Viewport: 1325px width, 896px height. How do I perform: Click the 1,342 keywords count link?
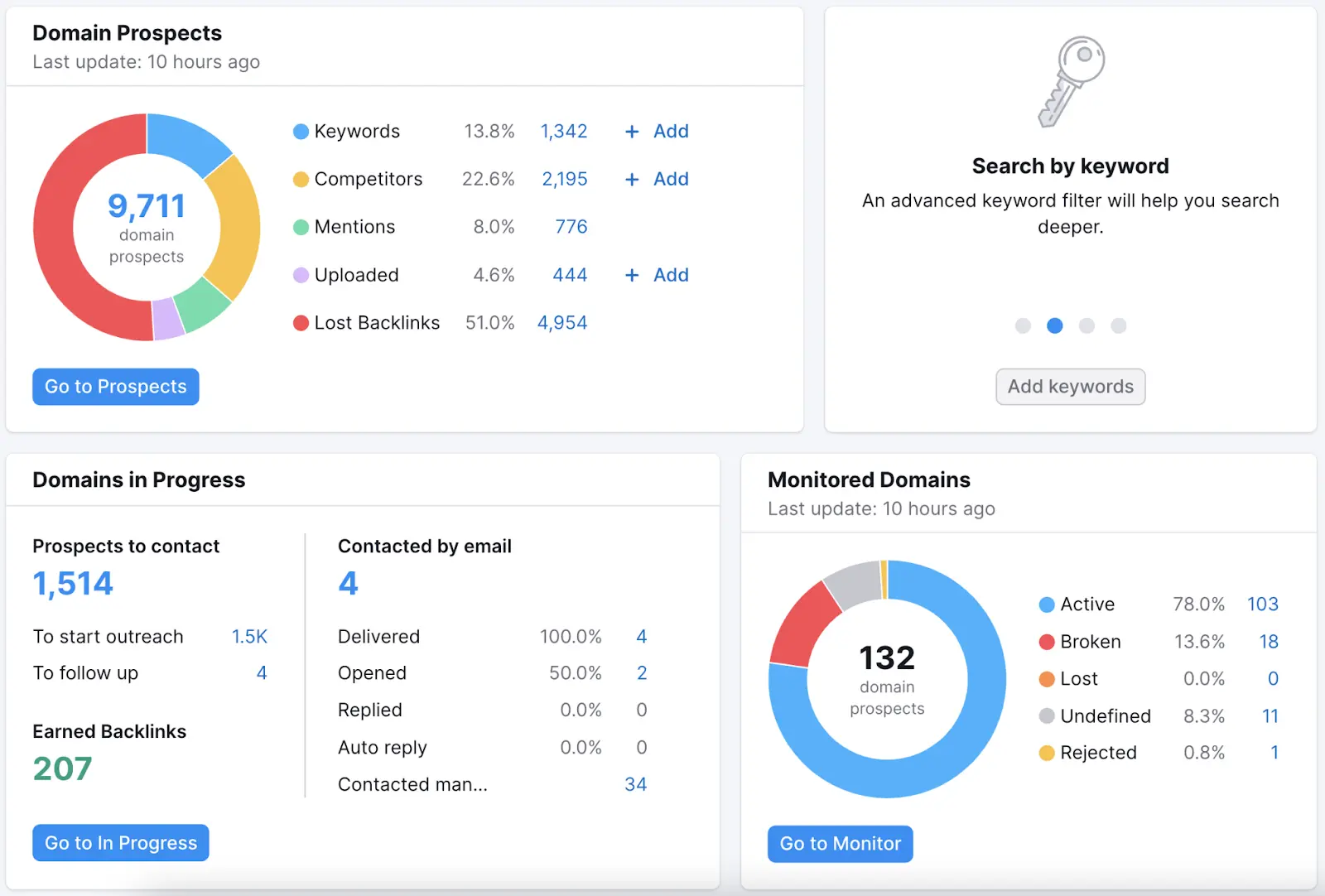click(564, 131)
